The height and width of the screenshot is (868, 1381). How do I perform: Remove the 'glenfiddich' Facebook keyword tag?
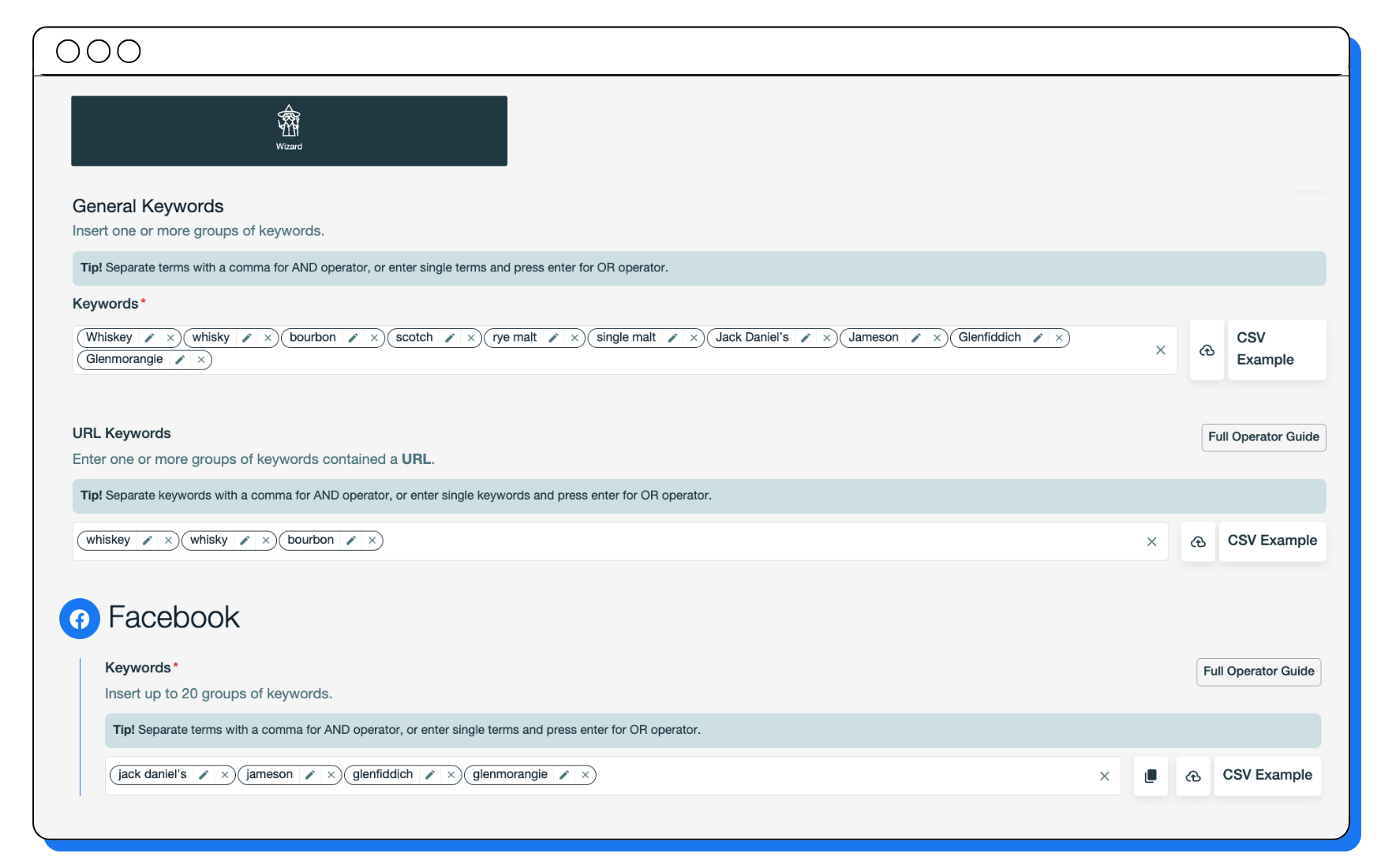coord(451,775)
